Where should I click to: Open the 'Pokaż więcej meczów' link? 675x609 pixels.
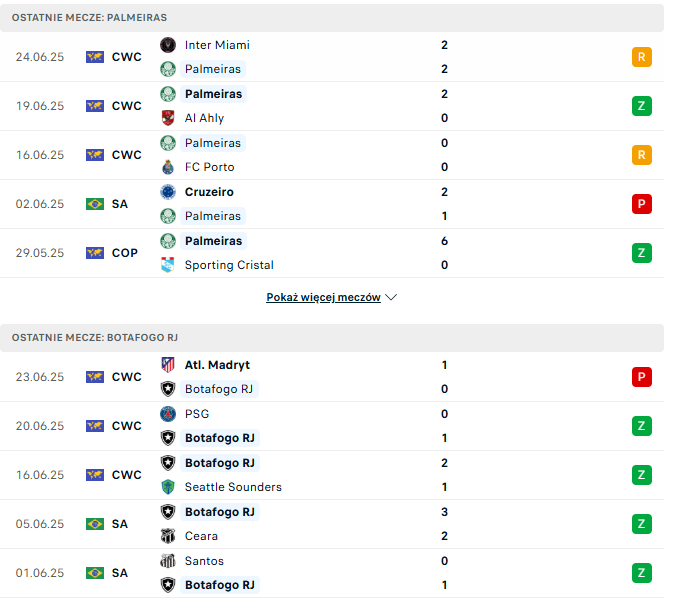(x=323, y=298)
